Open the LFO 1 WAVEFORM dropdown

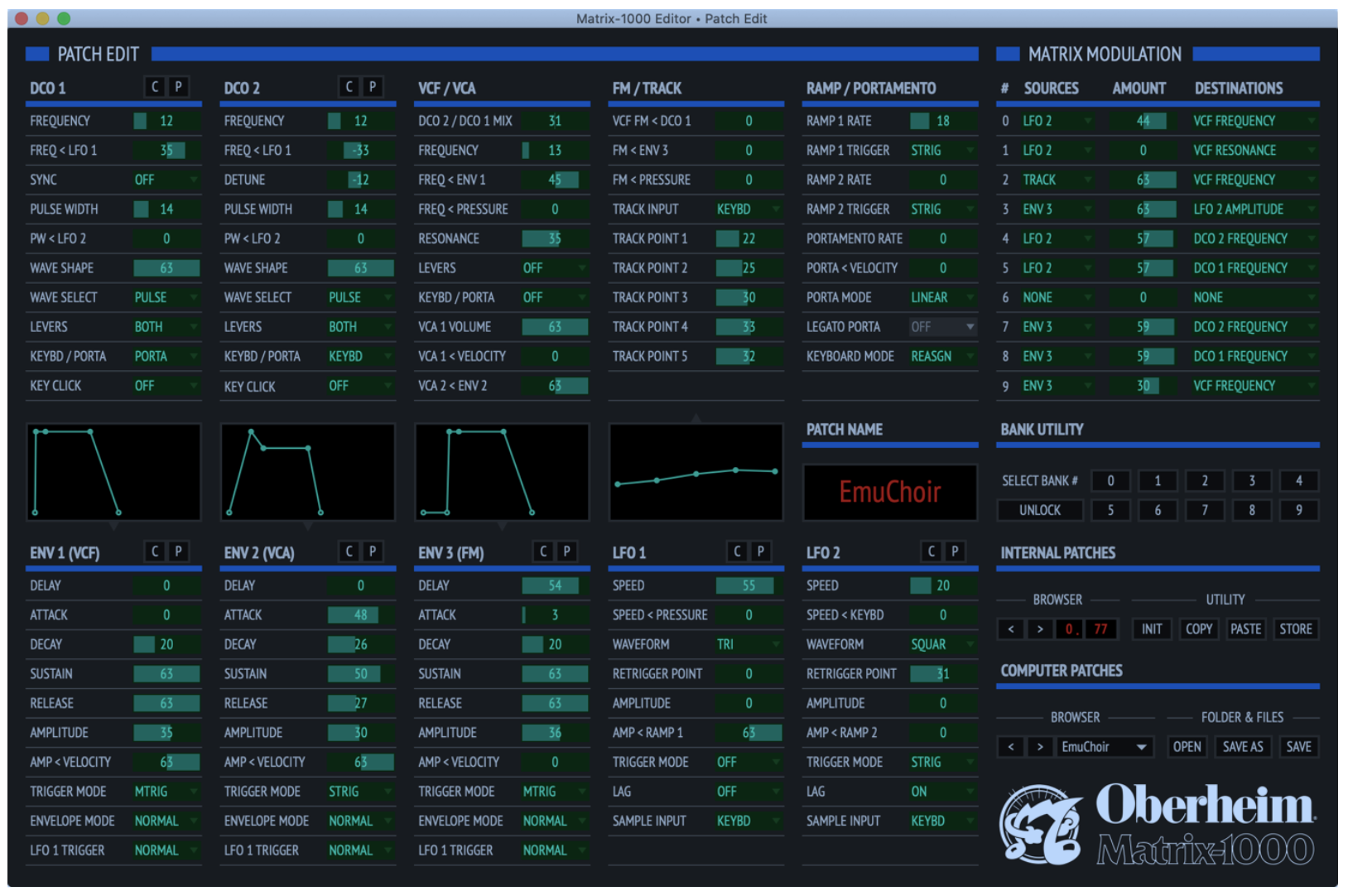749,644
